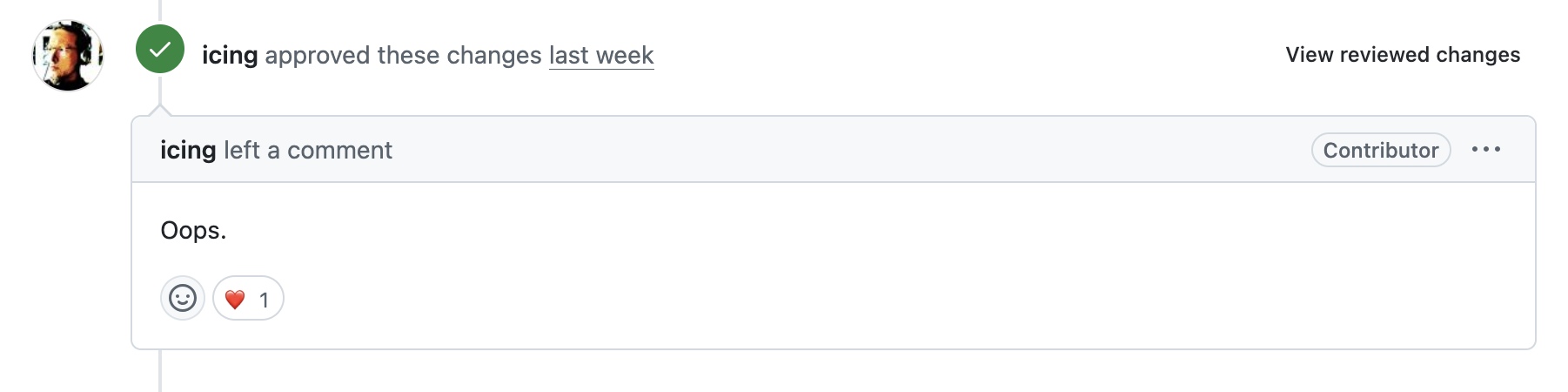Open View reviewed changes
Image resolution: width=1568 pixels, height=392 pixels.
point(1403,55)
